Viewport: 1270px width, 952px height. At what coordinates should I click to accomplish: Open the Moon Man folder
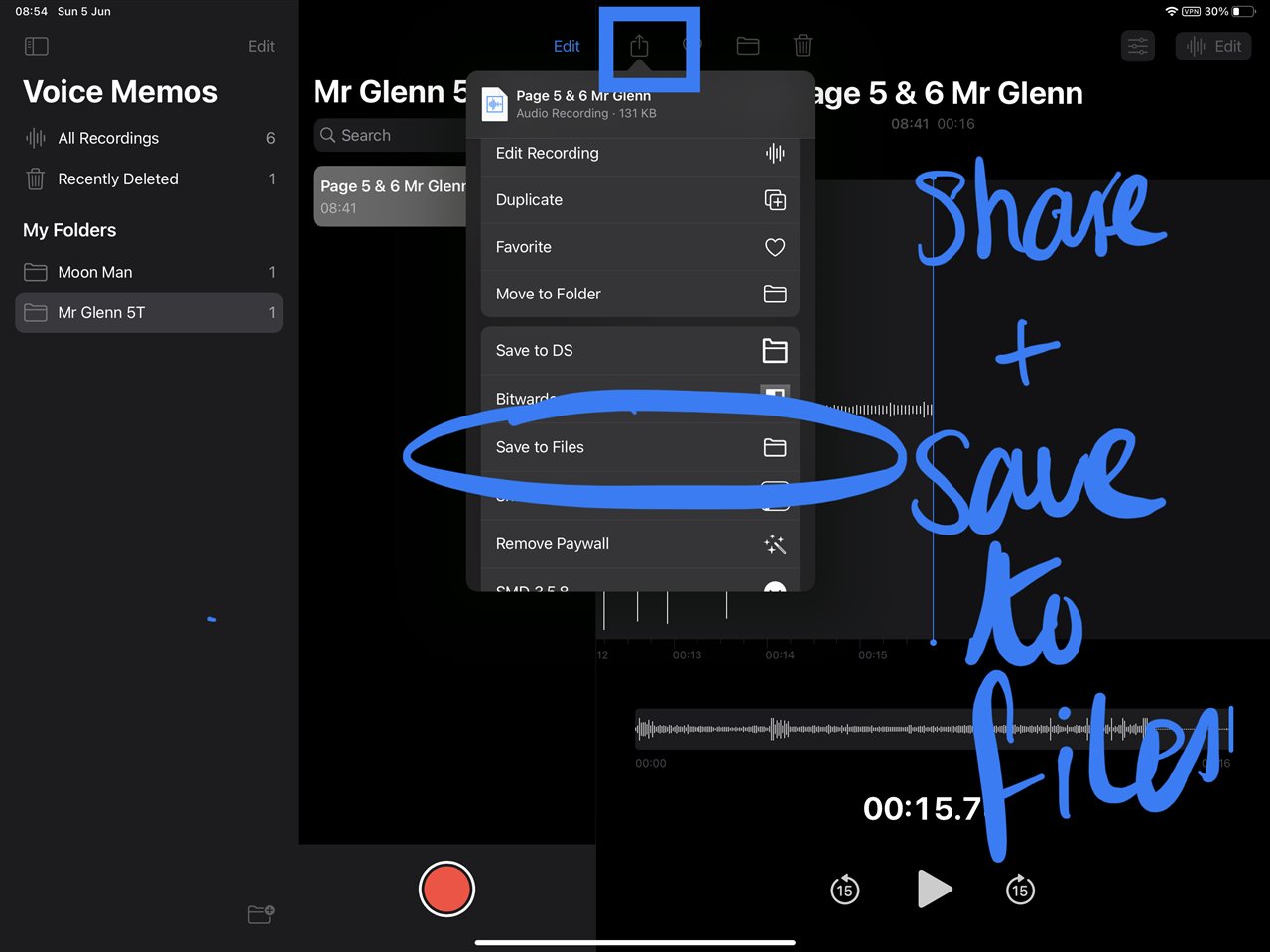coord(149,272)
